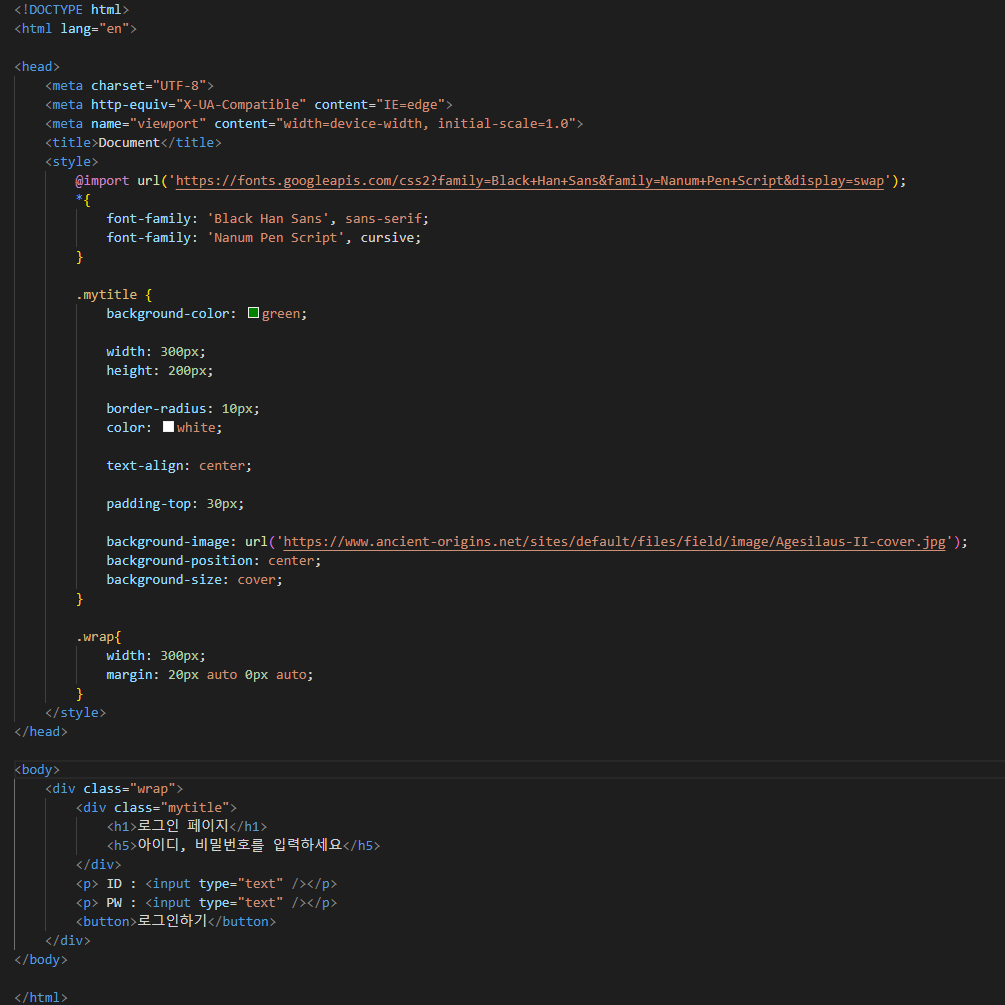The image size is (1005, 1005).
Task: Click the background-size: cover declaration
Action: click(195, 579)
